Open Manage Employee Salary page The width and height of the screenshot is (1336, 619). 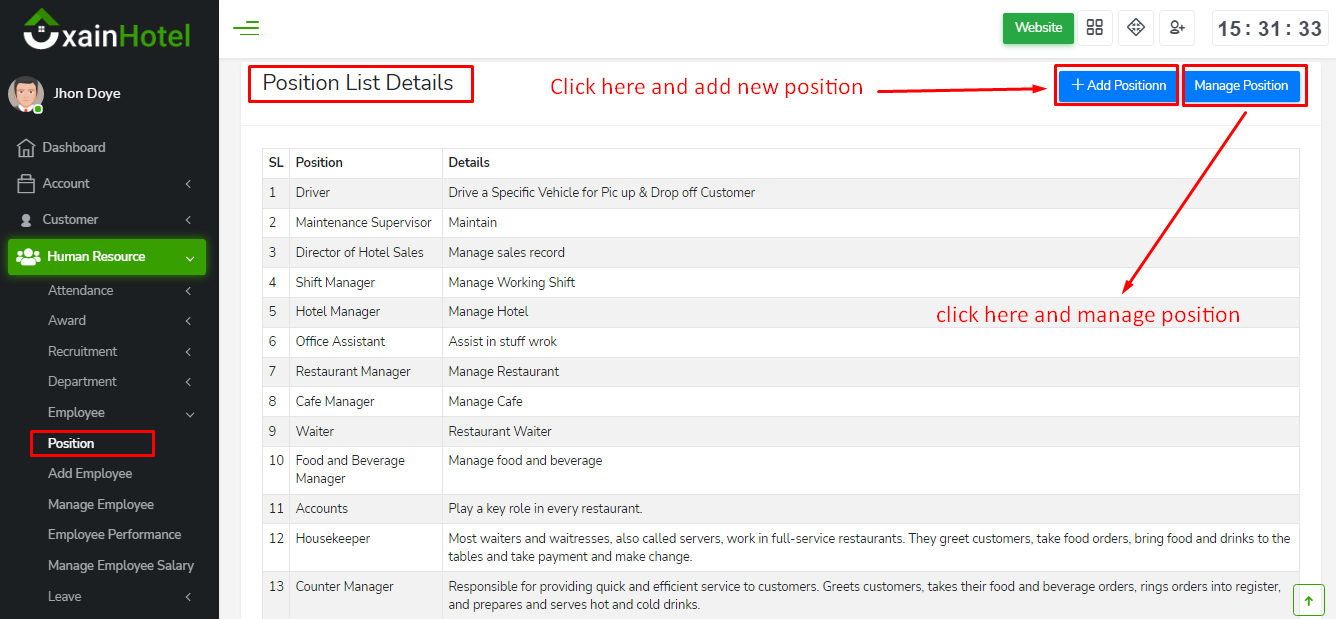121,566
